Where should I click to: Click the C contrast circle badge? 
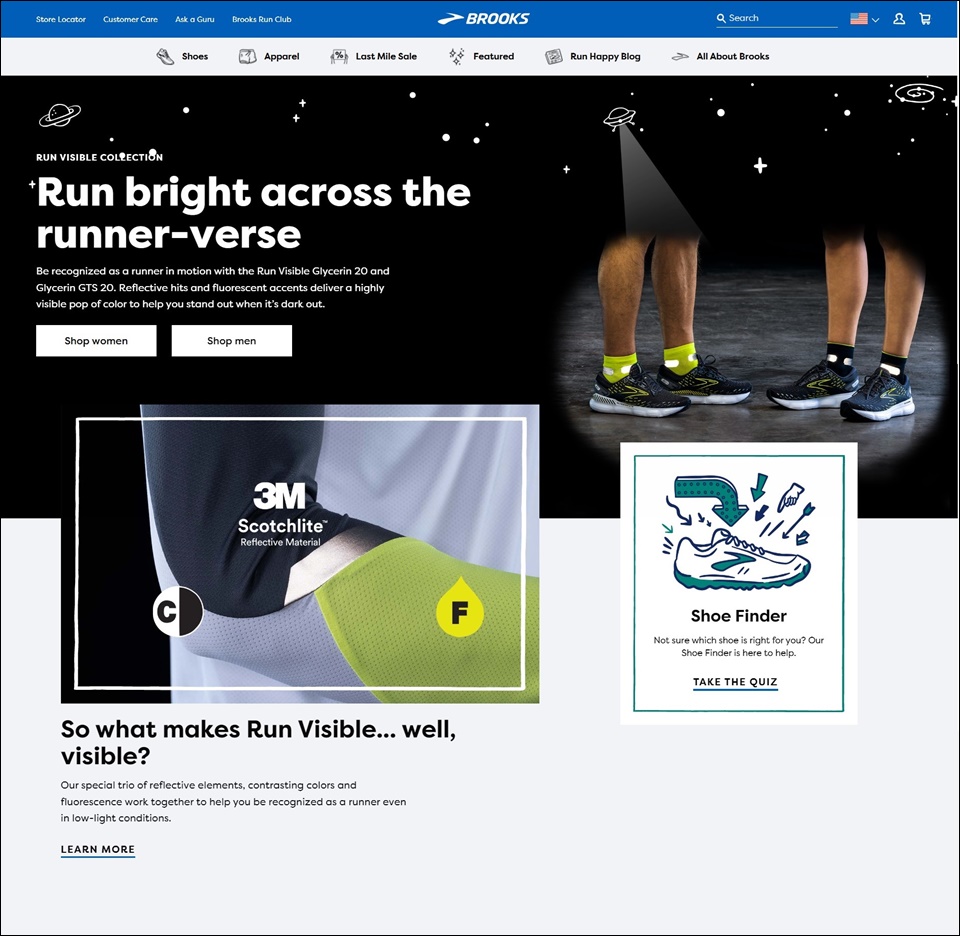[x=178, y=611]
